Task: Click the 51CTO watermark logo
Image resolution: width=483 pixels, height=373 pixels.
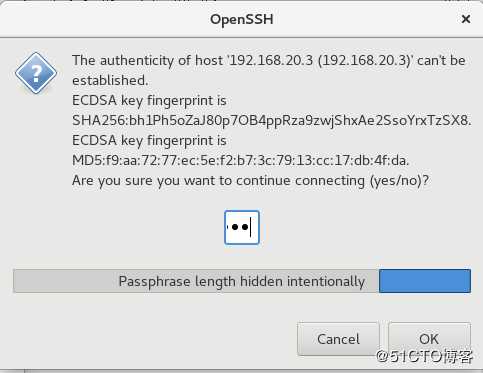Action: [425, 356]
